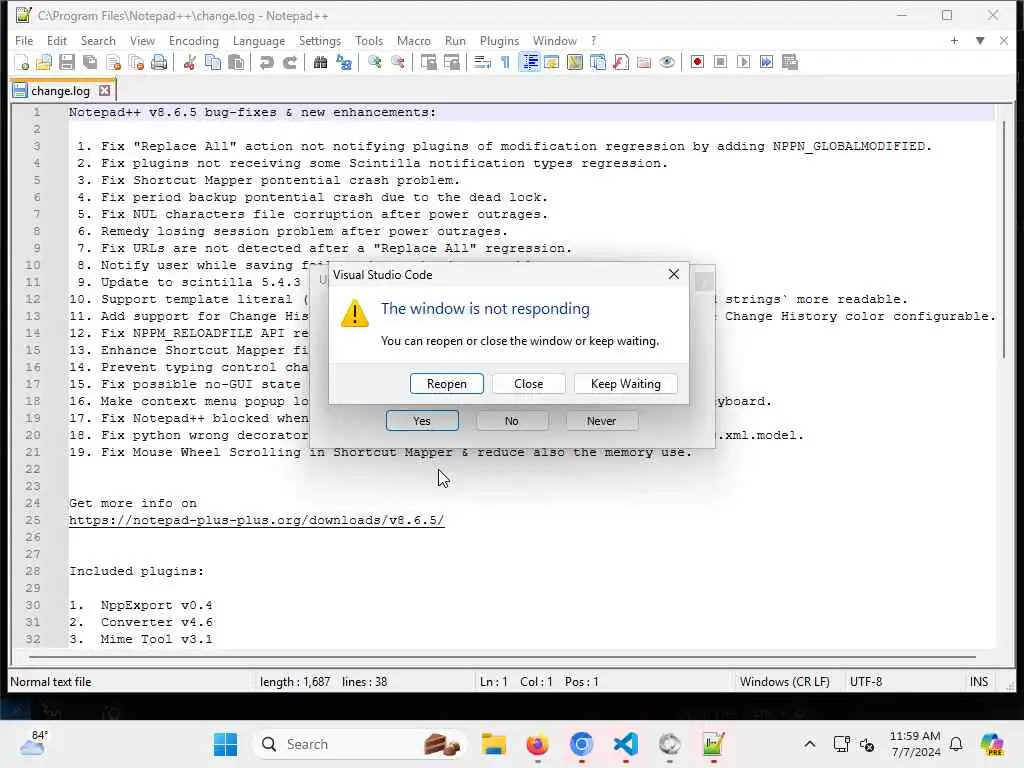The width and height of the screenshot is (1024, 768).
Task: Click Windows (CR LF) in status bar
Action: [x=784, y=682]
